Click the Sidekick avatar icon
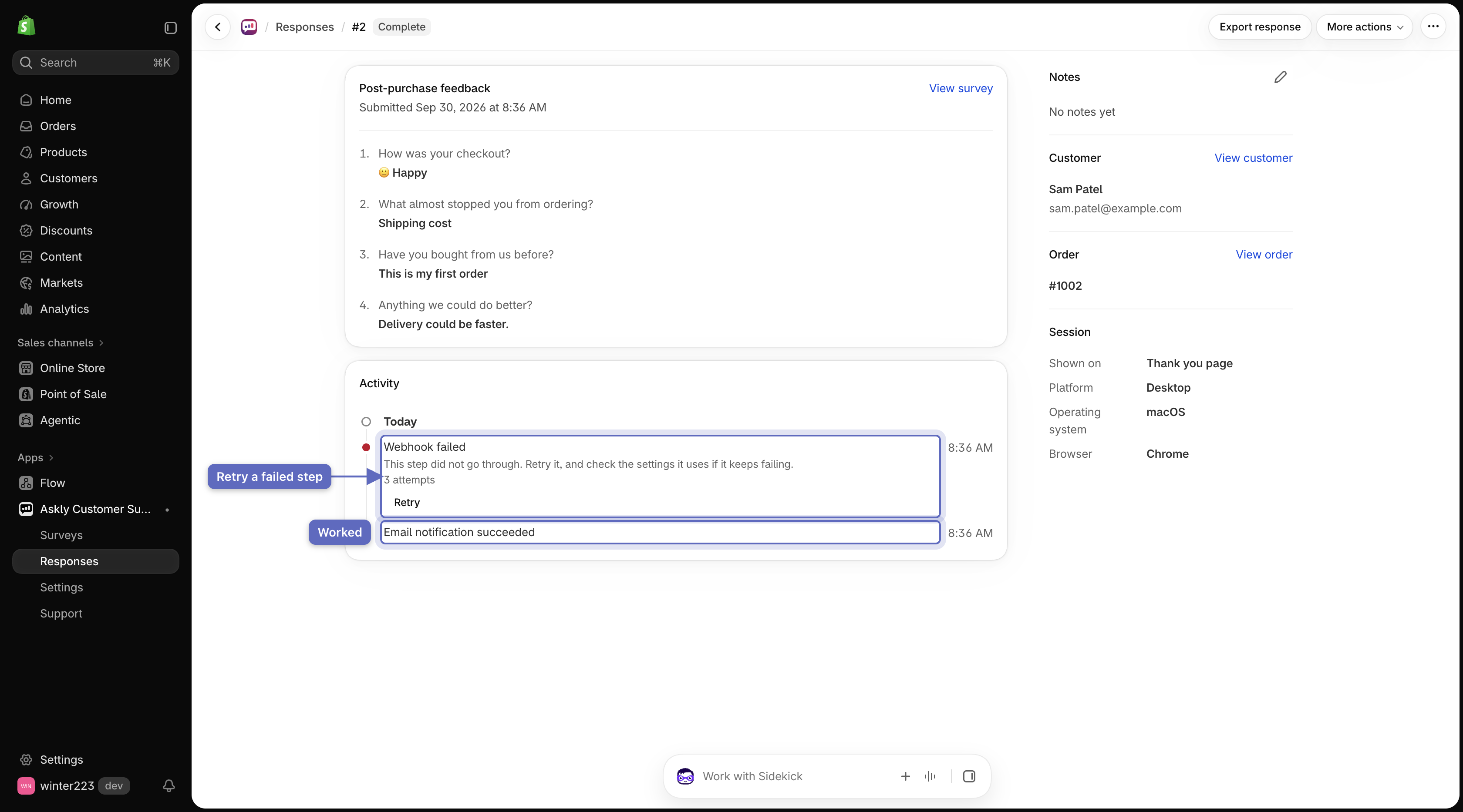1463x812 pixels. 685,776
